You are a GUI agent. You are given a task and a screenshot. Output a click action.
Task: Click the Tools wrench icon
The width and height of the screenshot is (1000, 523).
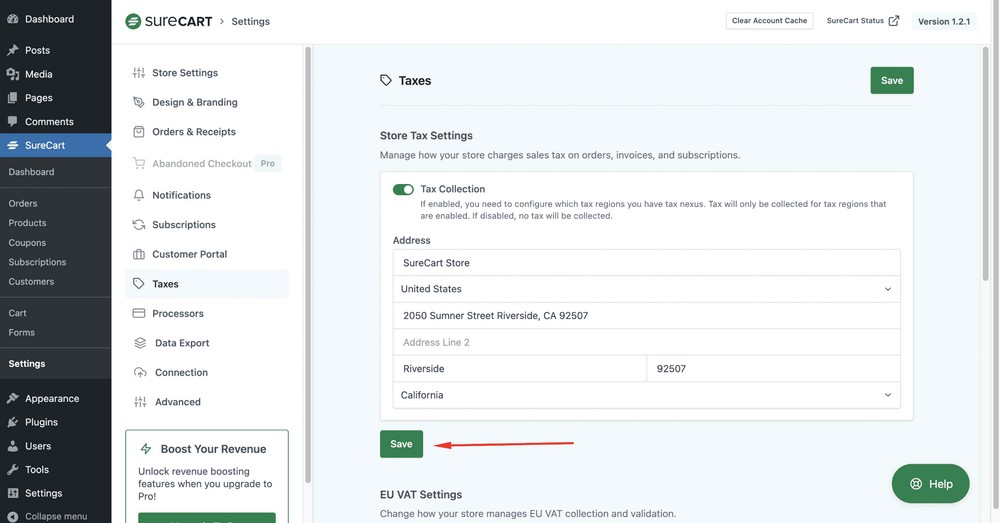[12, 469]
